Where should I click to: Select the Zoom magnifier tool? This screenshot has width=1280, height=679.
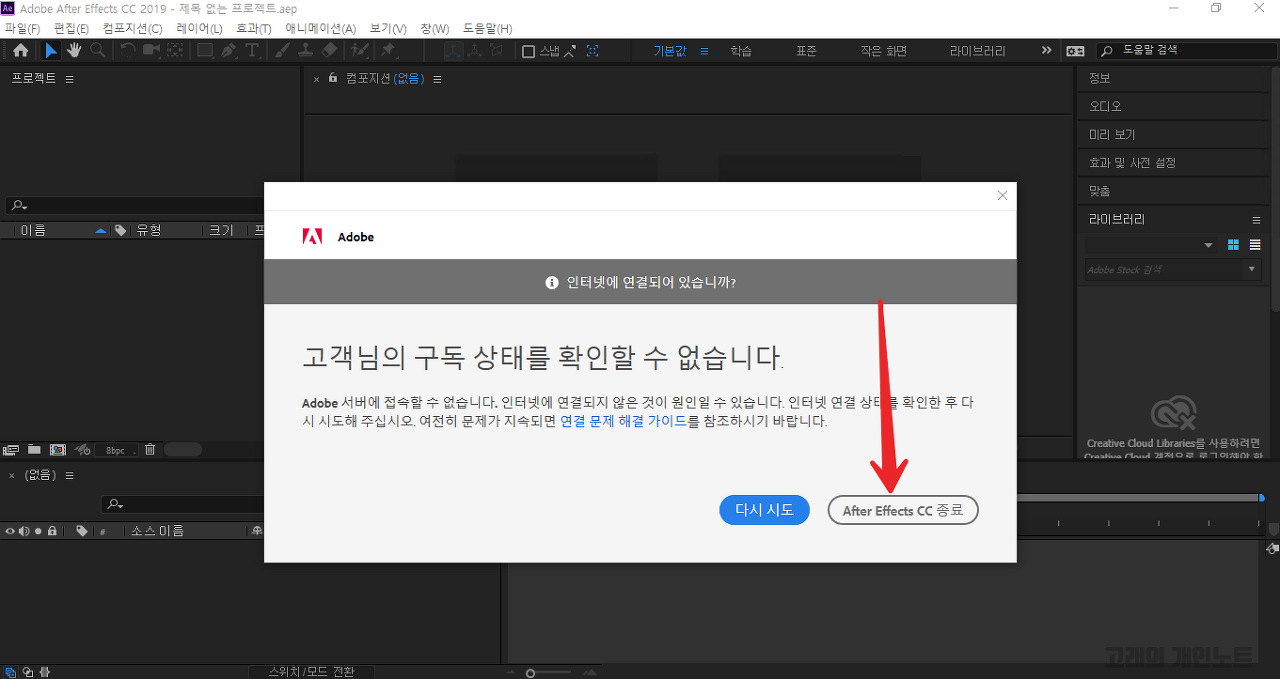98,51
